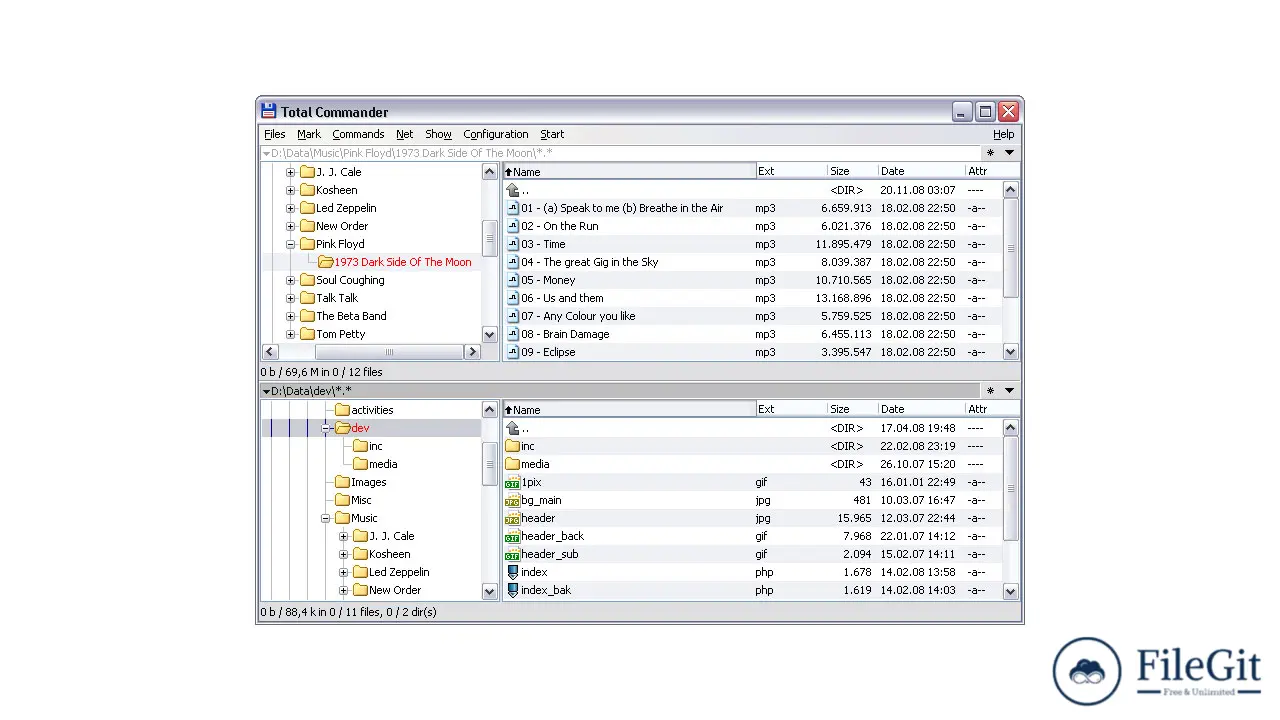Open the Configuration menu
The height and width of the screenshot is (720, 1280).
[495, 134]
